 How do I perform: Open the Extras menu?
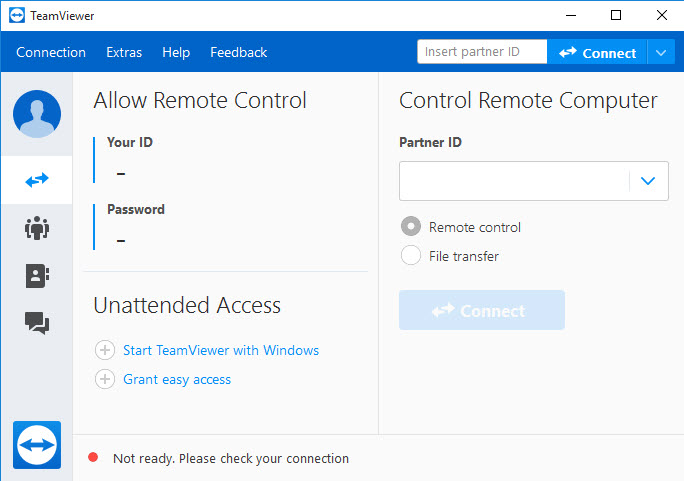(124, 52)
